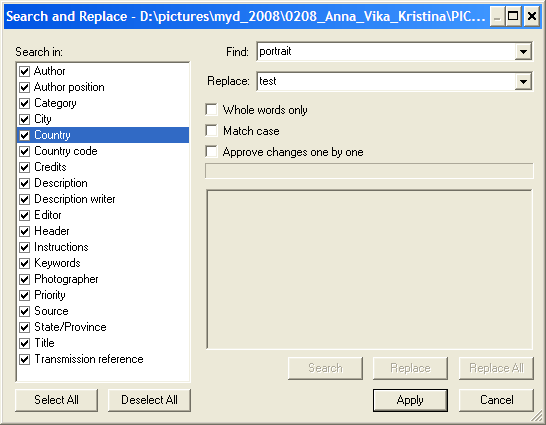The height and width of the screenshot is (425, 546).
Task: Toggle the Country code checkbox
Action: [x=24, y=151]
